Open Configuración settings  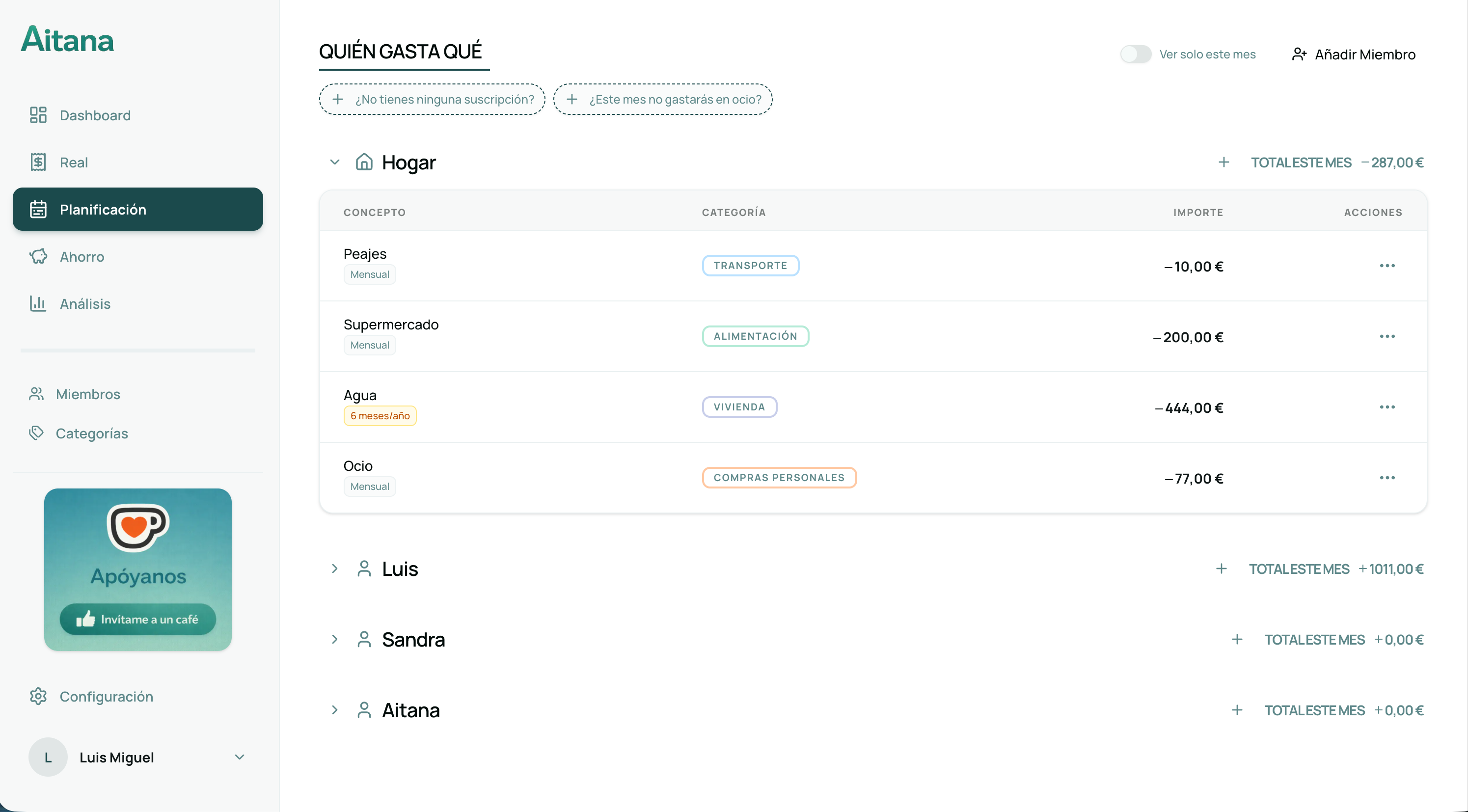(x=106, y=696)
